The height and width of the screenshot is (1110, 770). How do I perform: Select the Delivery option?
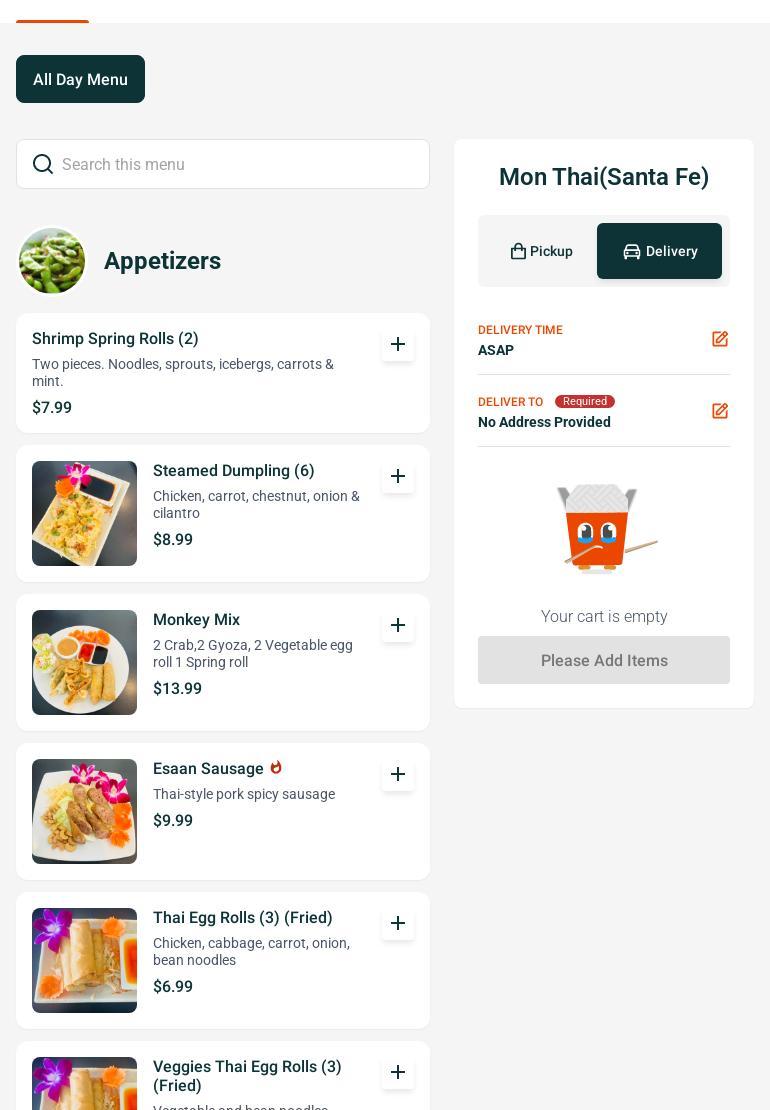pos(660,251)
